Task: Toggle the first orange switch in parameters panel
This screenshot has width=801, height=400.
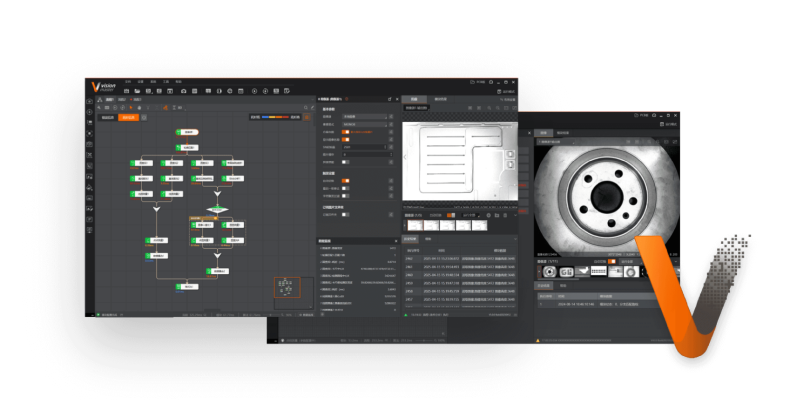Action: pyautogui.click(x=346, y=132)
